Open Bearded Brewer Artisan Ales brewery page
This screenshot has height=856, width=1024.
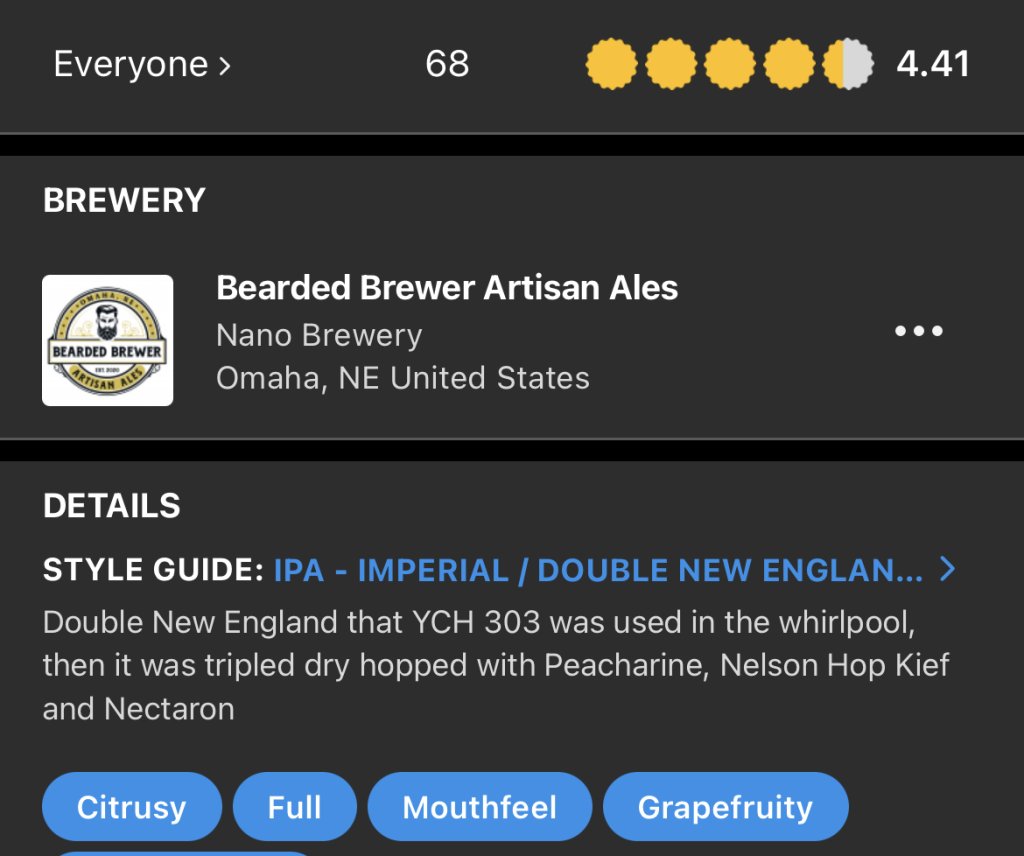[x=447, y=288]
